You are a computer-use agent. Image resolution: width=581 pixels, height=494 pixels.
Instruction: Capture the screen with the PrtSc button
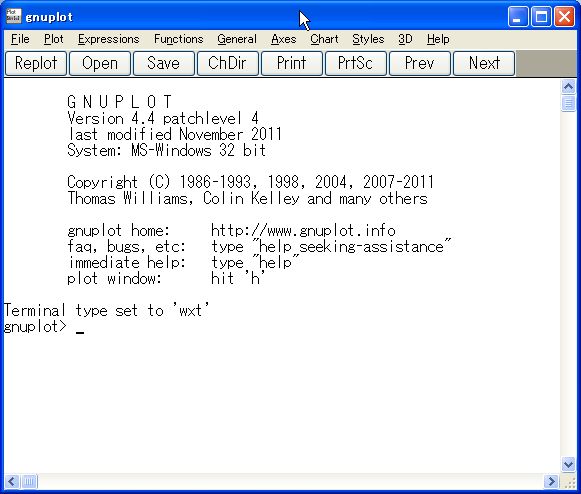(356, 63)
